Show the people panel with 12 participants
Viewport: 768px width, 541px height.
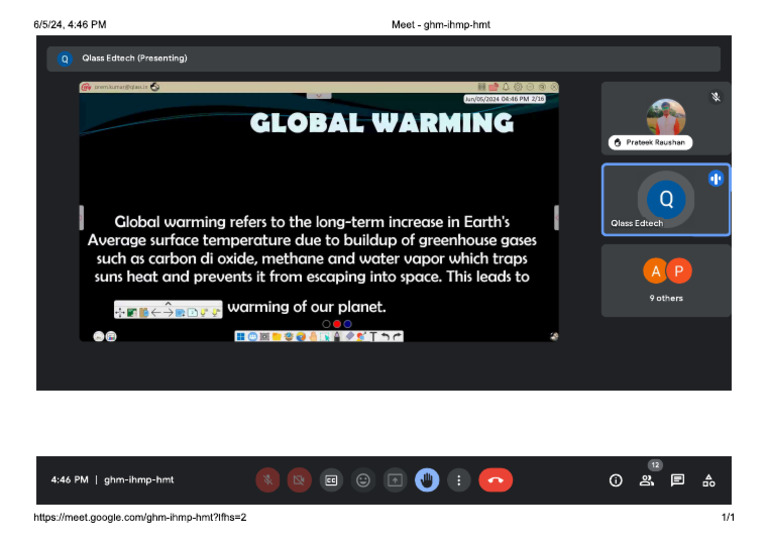click(647, 480)
